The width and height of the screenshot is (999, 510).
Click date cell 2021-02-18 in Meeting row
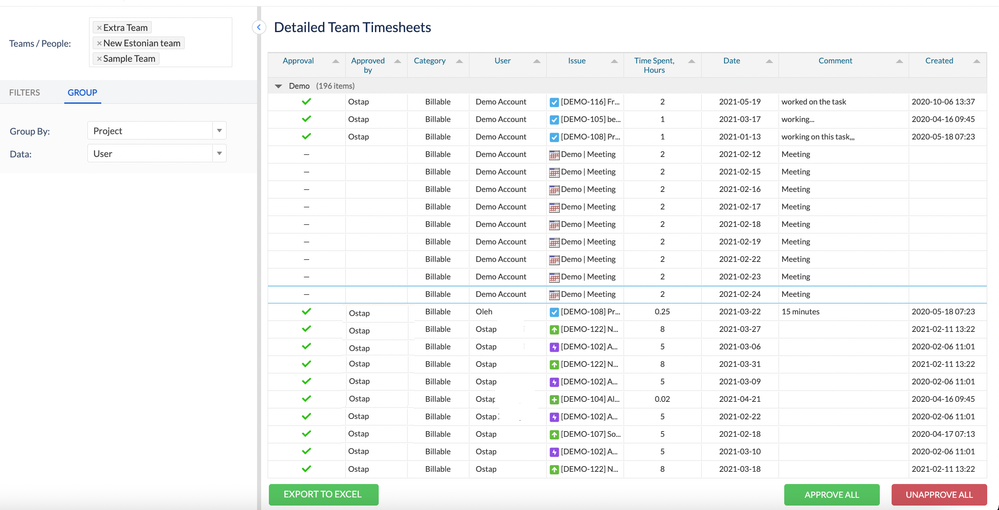click(740, 224)
